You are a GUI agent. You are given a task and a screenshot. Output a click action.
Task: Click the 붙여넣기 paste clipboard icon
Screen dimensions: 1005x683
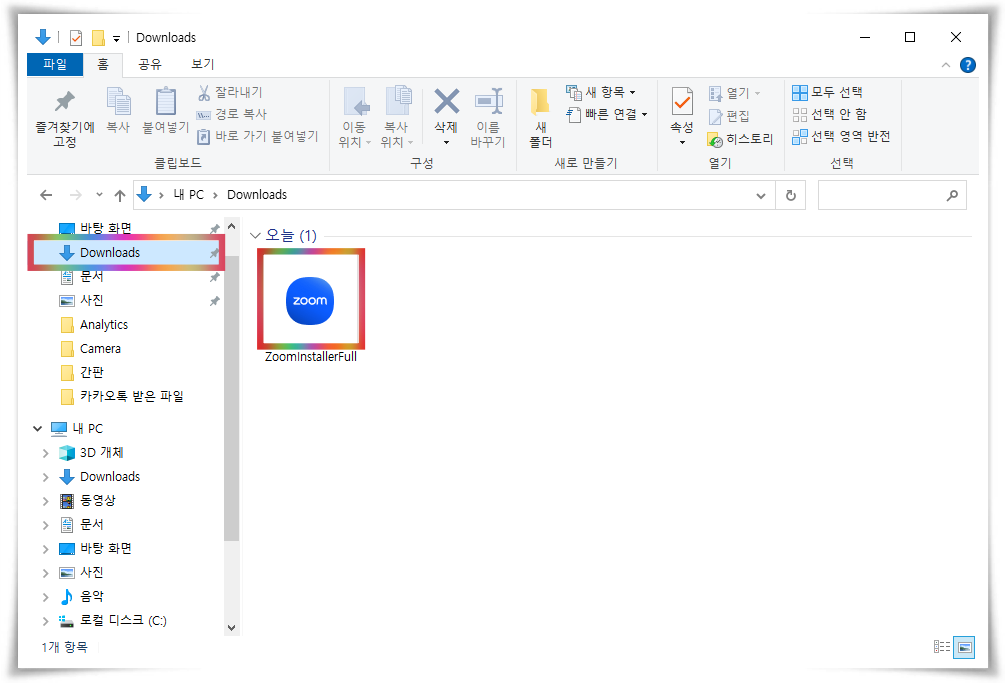pyautogui.click(x=165, y=111)
